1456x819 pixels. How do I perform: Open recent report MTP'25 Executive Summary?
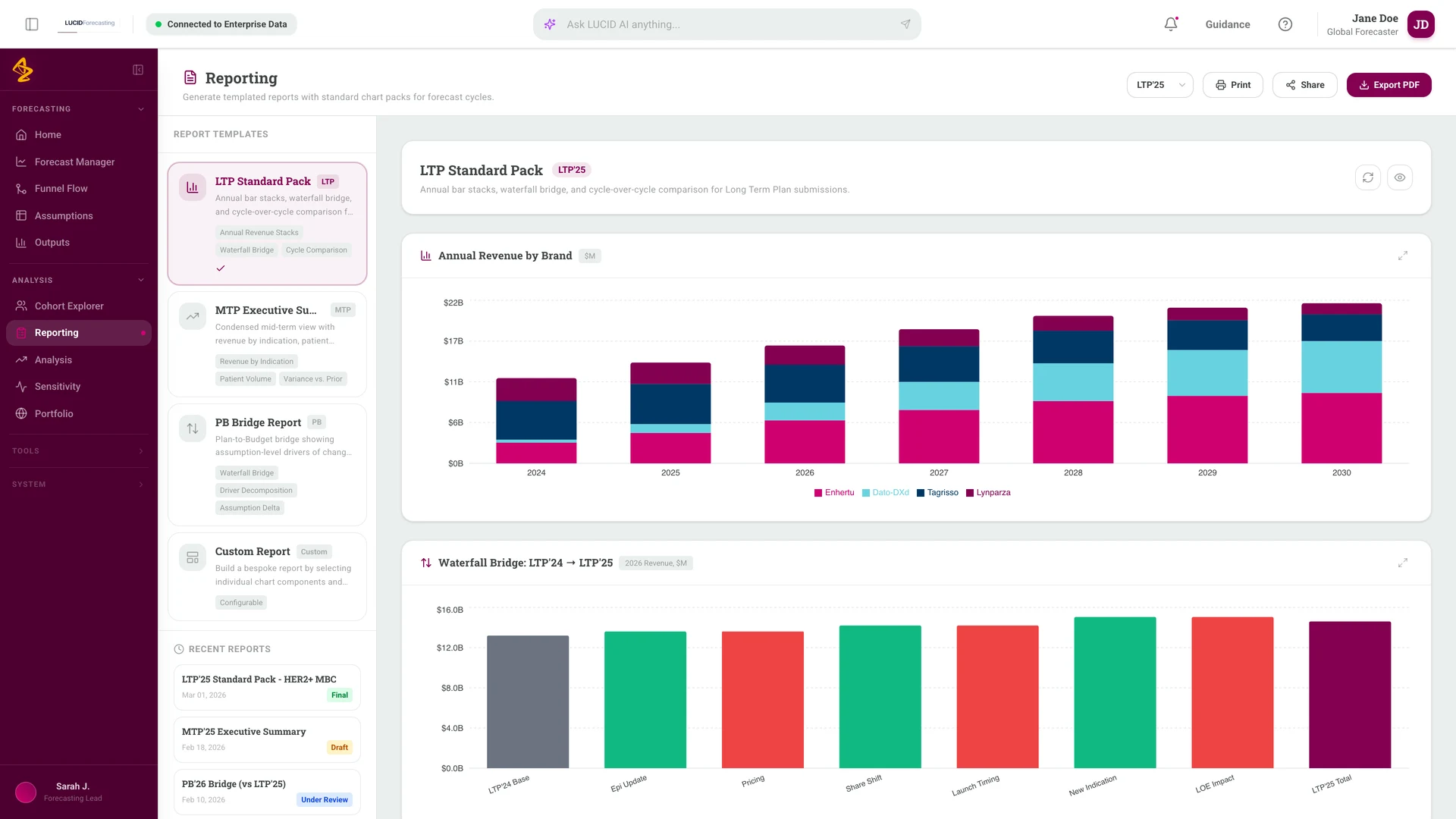(x=267, y=739)
